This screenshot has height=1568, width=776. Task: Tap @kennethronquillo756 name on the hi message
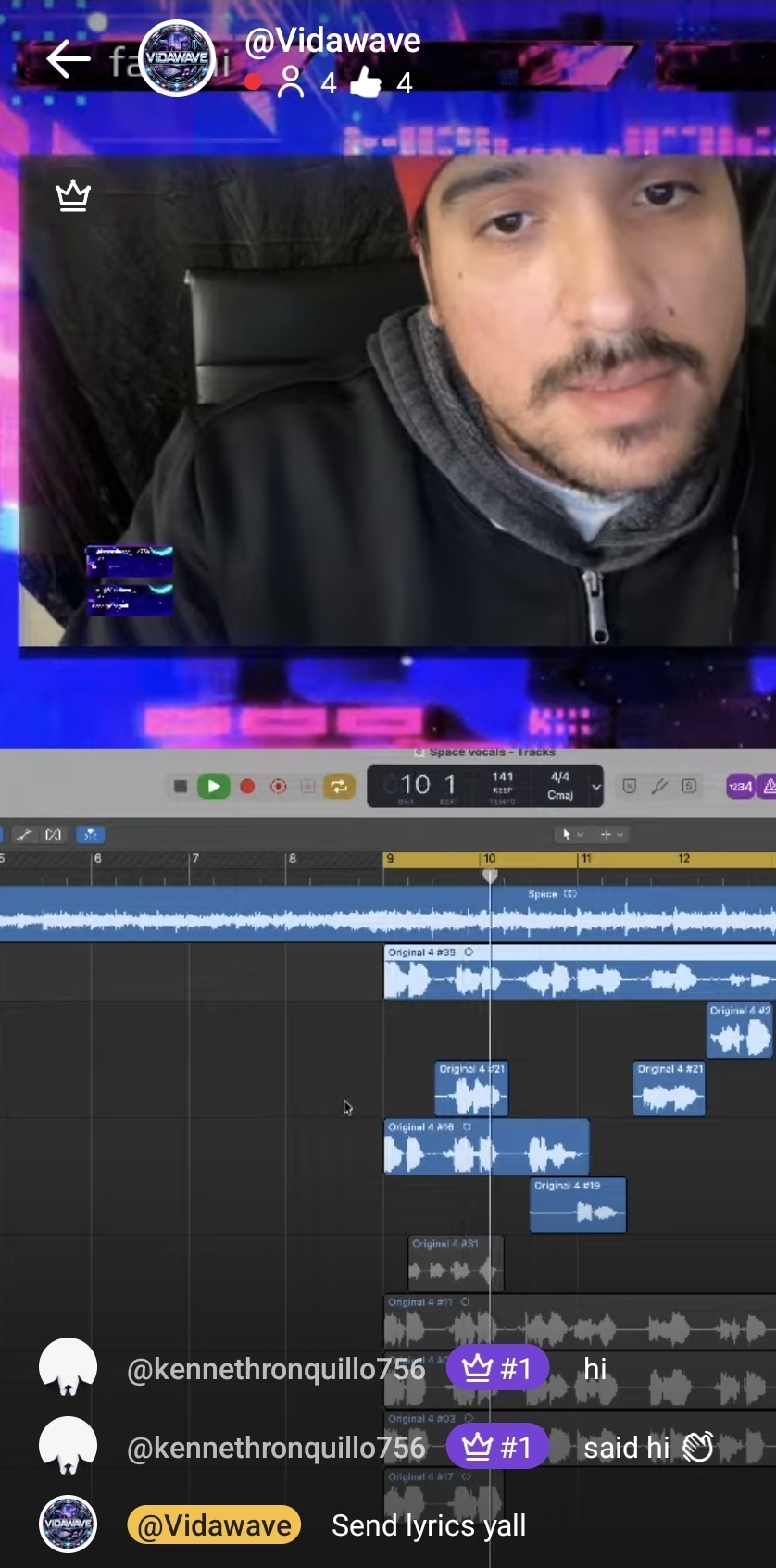click(x=276, y=1369)
